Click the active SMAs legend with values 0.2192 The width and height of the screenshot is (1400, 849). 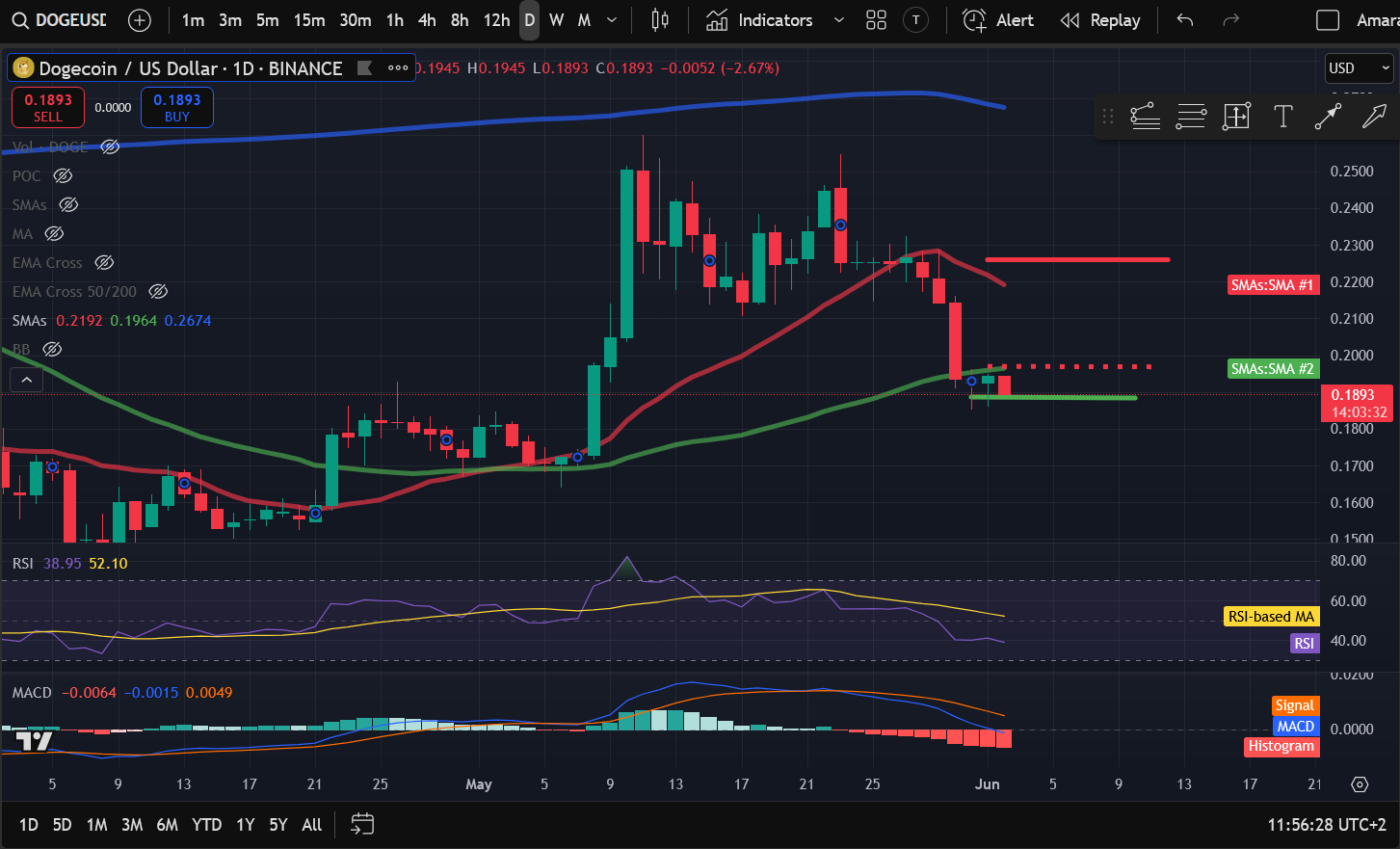click(112, 320)
